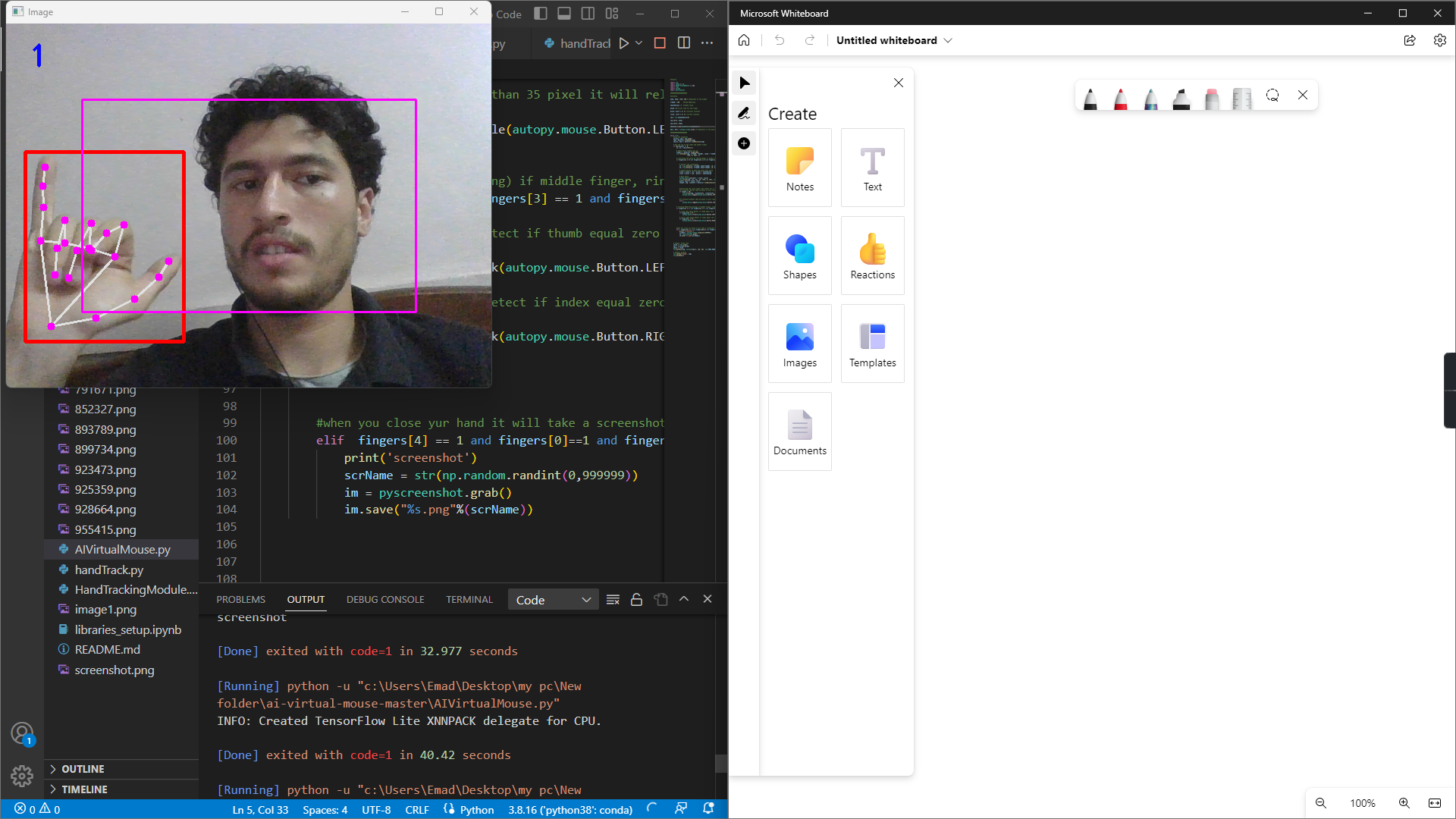Insert a Text element on the whiteboard

pyautogui.click(x=872, y=167)
